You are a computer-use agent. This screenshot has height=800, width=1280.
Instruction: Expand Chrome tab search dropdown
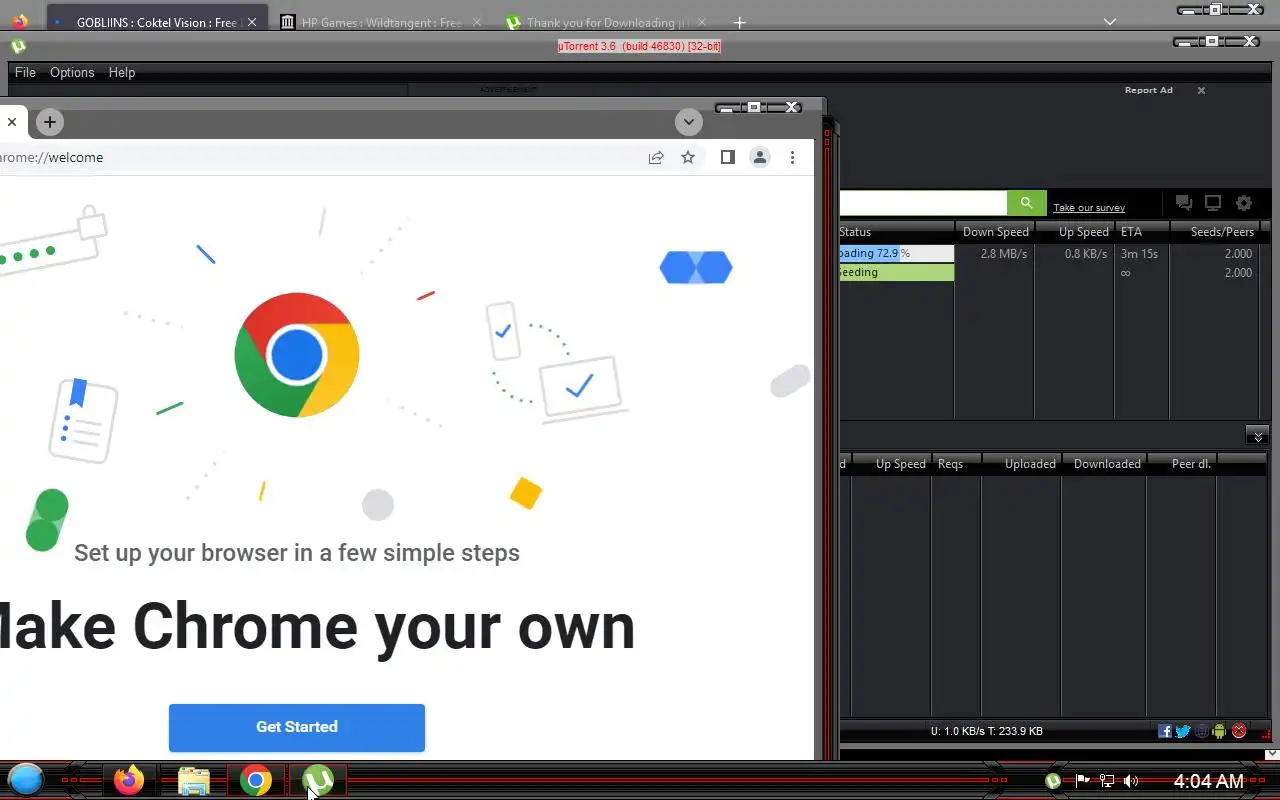coord(688,122)
